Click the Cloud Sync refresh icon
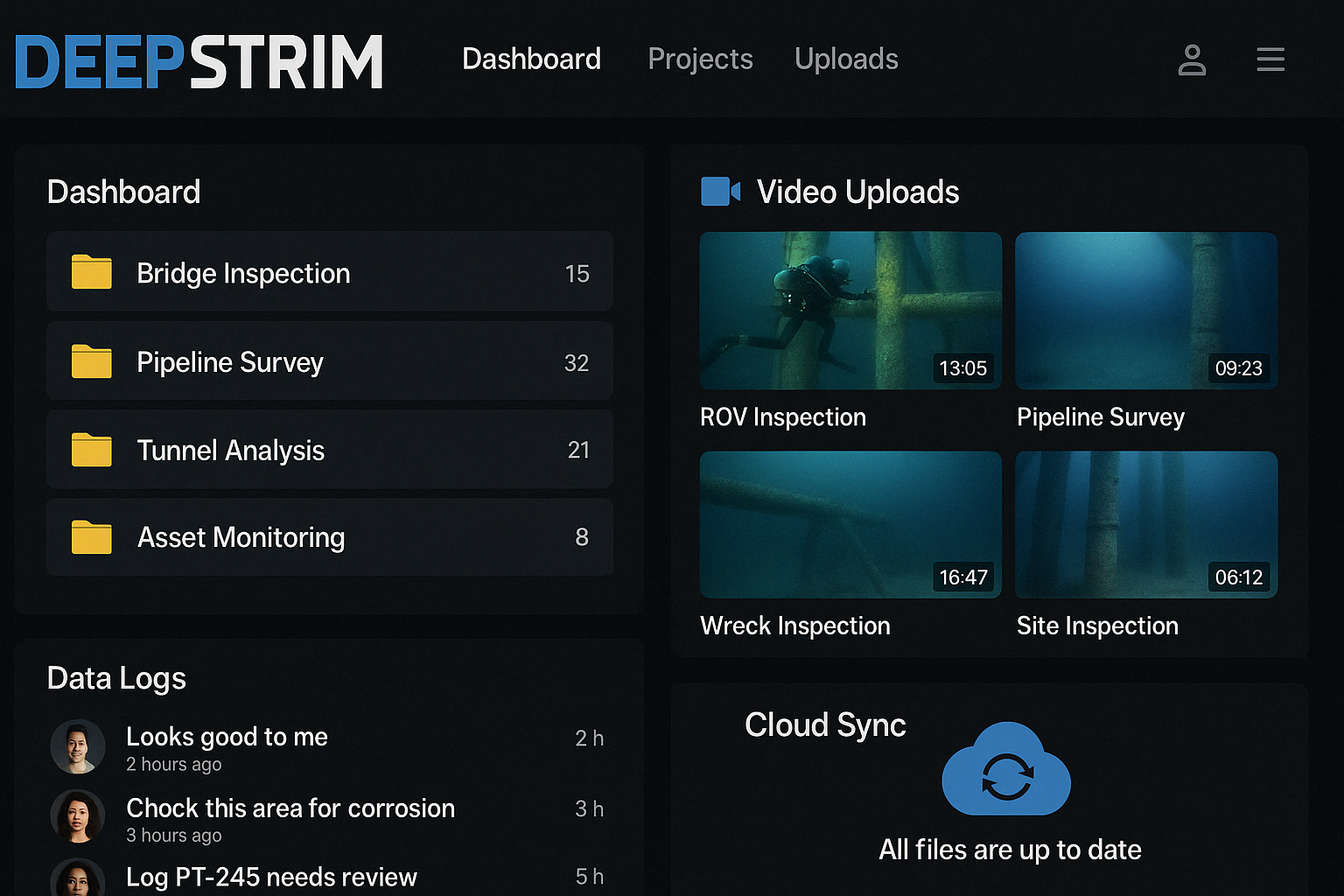Screen dimensions: 1344x896 tap(1006, 772)
